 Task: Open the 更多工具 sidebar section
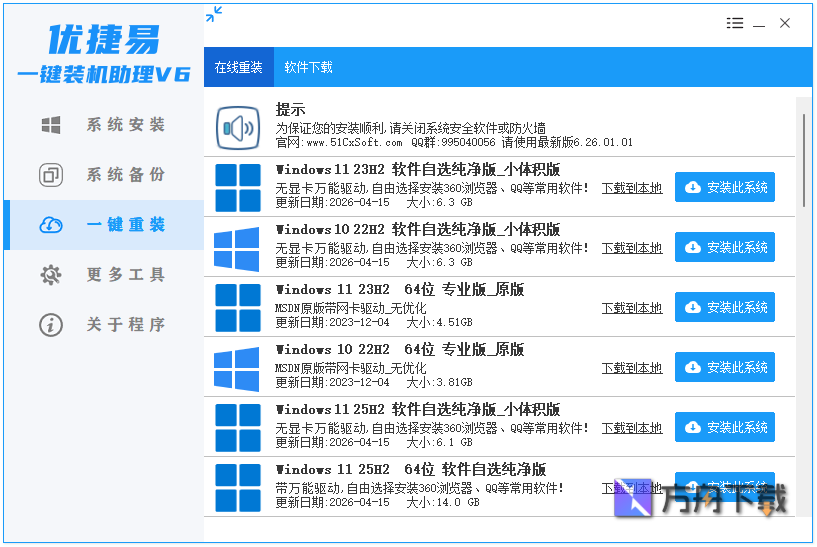coord(104,275)
